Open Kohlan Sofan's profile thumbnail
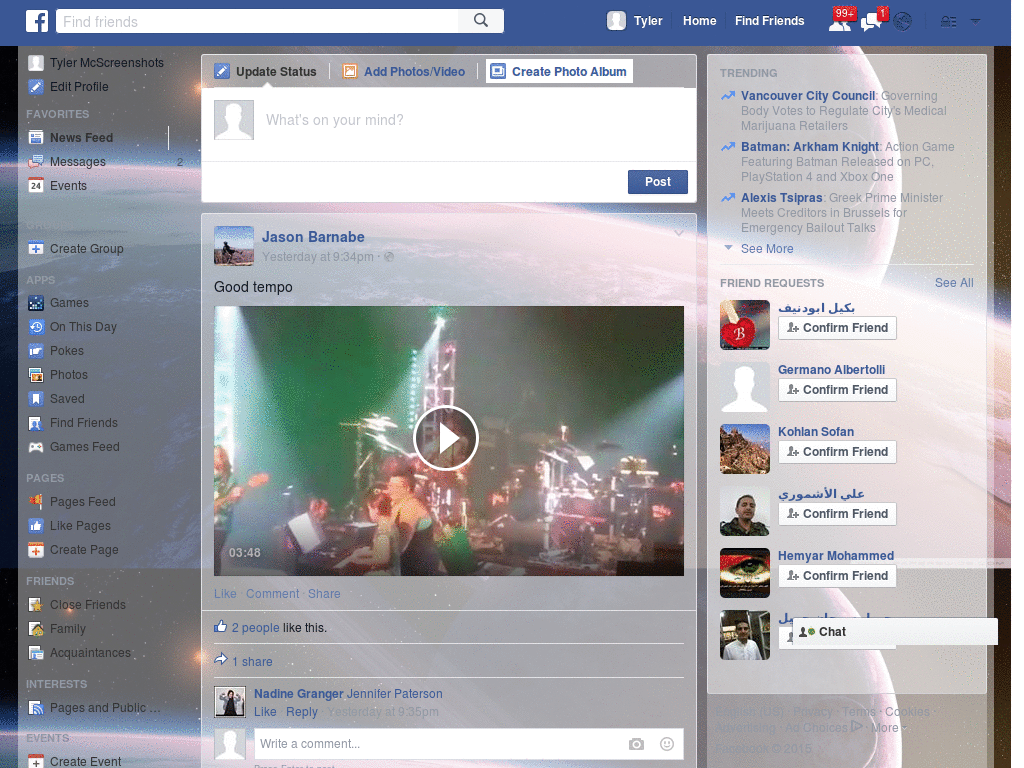Screen dimensions: 1024x768 pyautogui.click(x=745, y=449)
